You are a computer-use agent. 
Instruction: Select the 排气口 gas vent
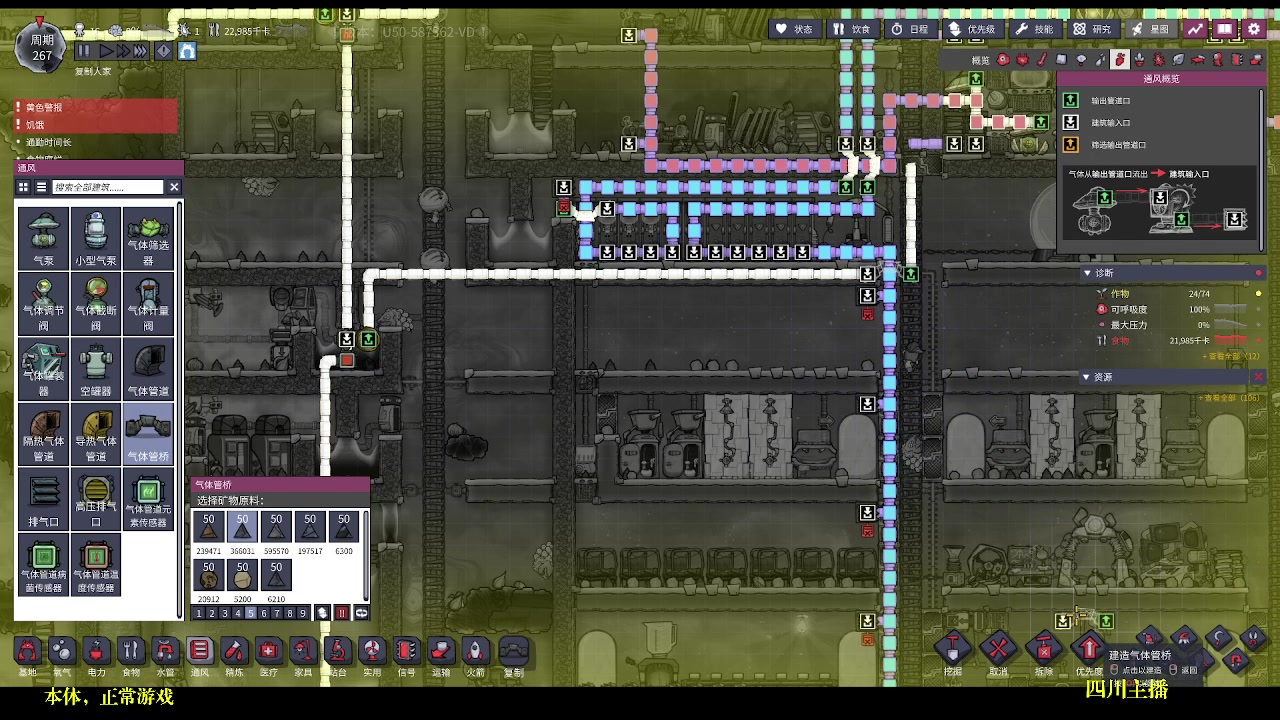point(44,499)
